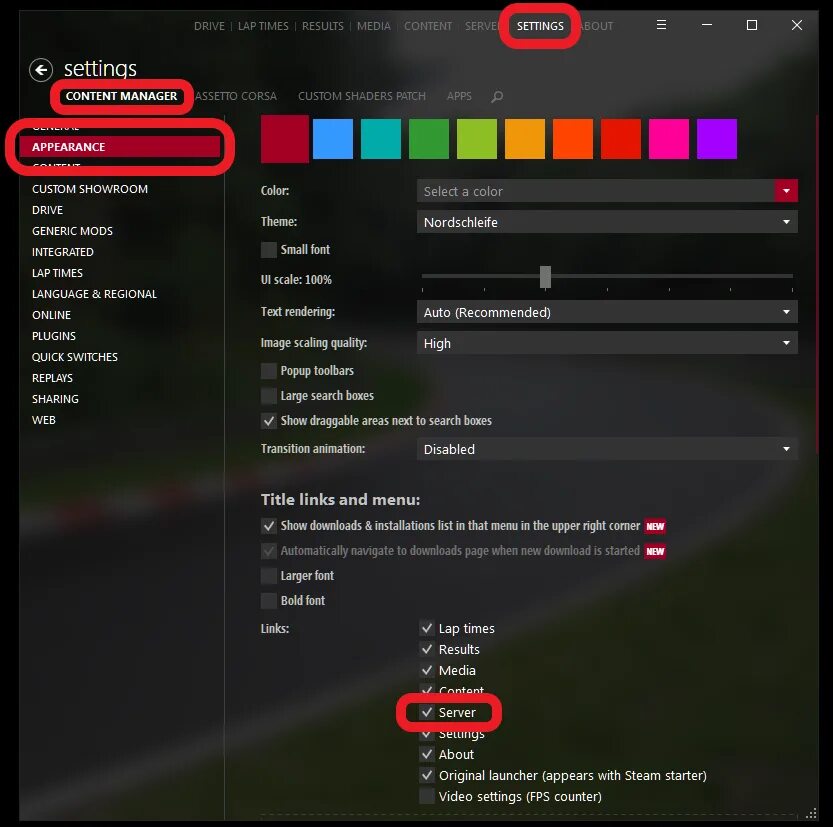Open Generic Mods settings section
Viewport: 833px width, 827px height.
click(x=72, y=231)
